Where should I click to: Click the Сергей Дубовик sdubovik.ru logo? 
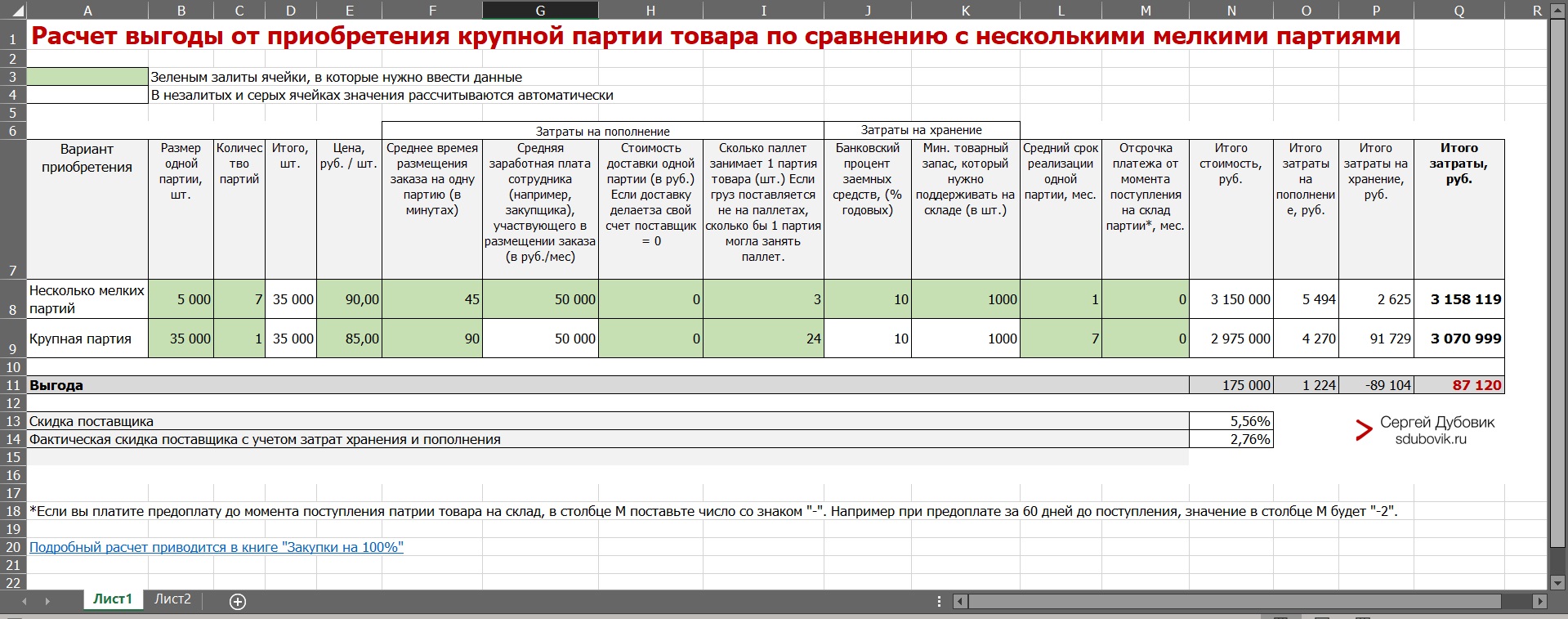pyautogui.click(x=1424, y=430)
